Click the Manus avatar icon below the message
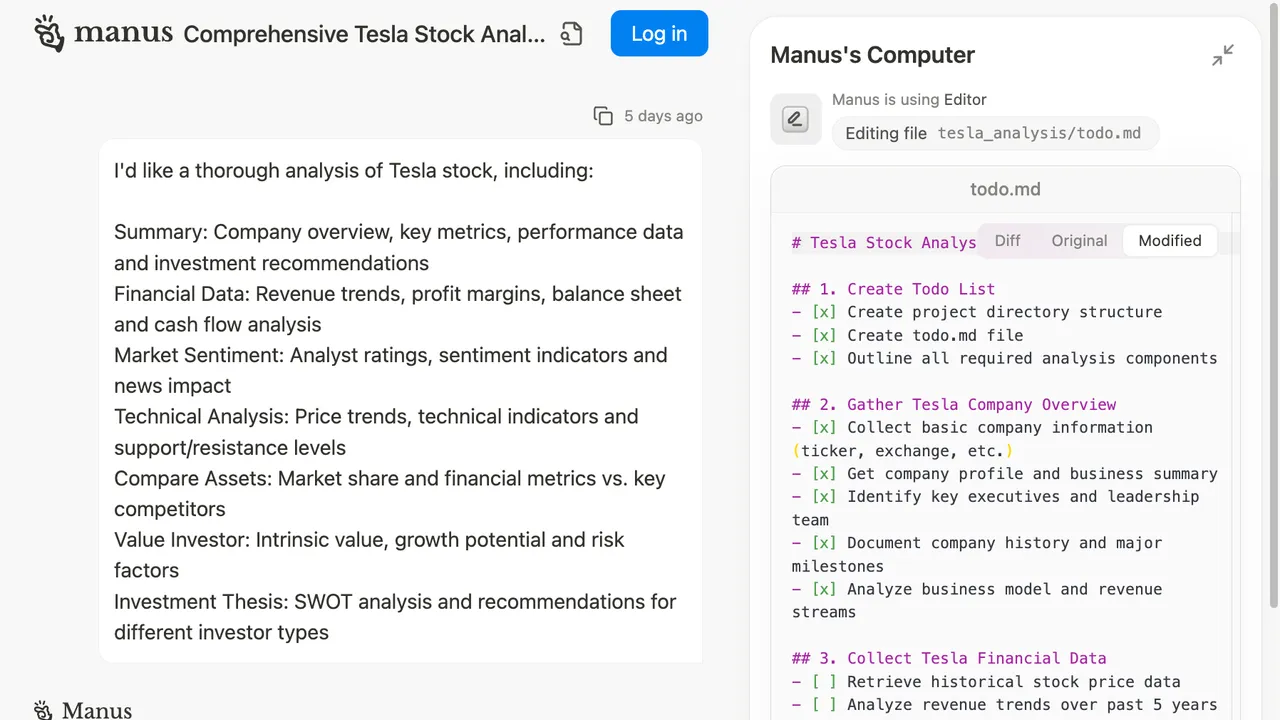 (x=43, y=710)
